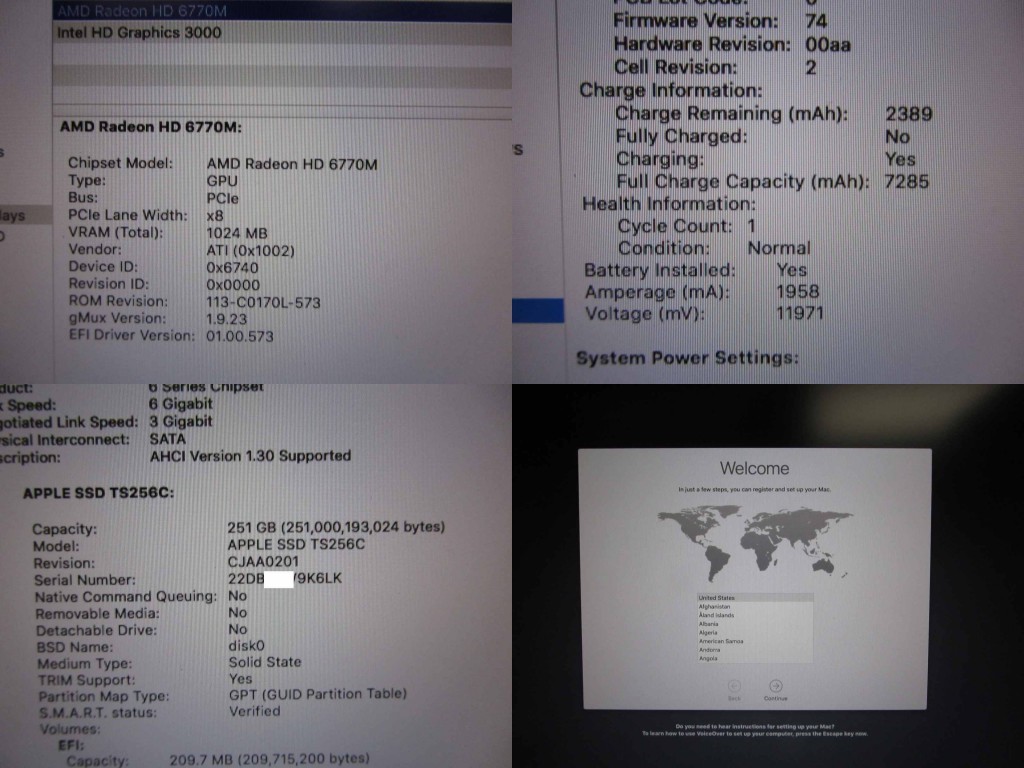
Task: Click the ROM Revision value "113-C0170L-573"
Action: tap(263, 302)
